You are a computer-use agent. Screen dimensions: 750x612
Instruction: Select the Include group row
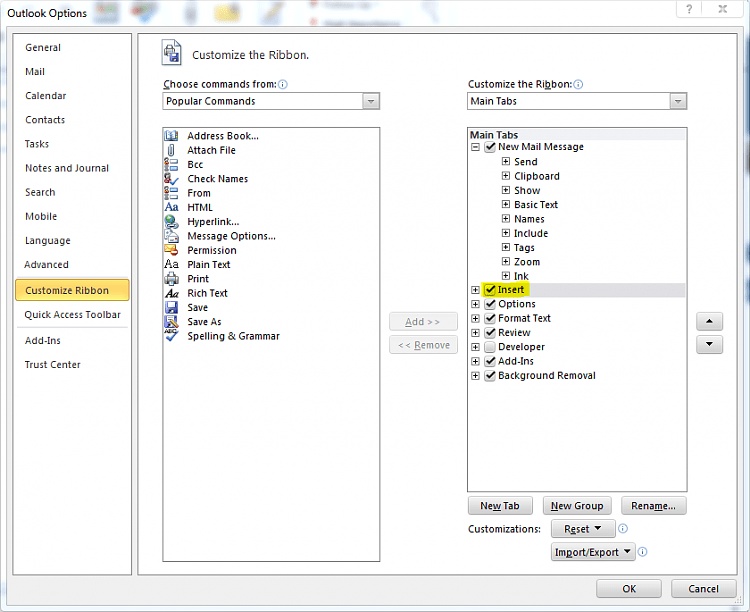[531, 234]
